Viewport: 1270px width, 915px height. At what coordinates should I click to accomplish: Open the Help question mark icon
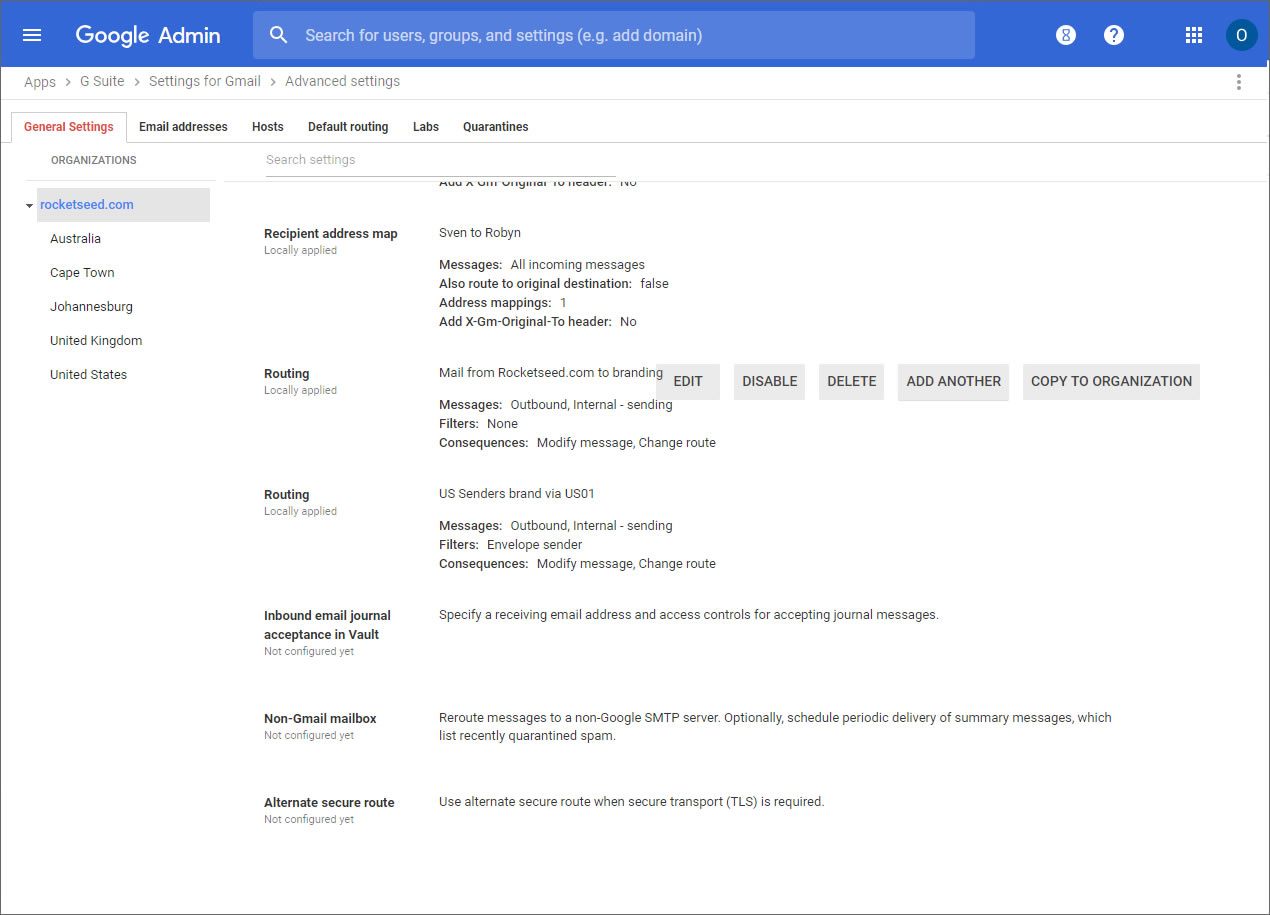(1114, 35)
